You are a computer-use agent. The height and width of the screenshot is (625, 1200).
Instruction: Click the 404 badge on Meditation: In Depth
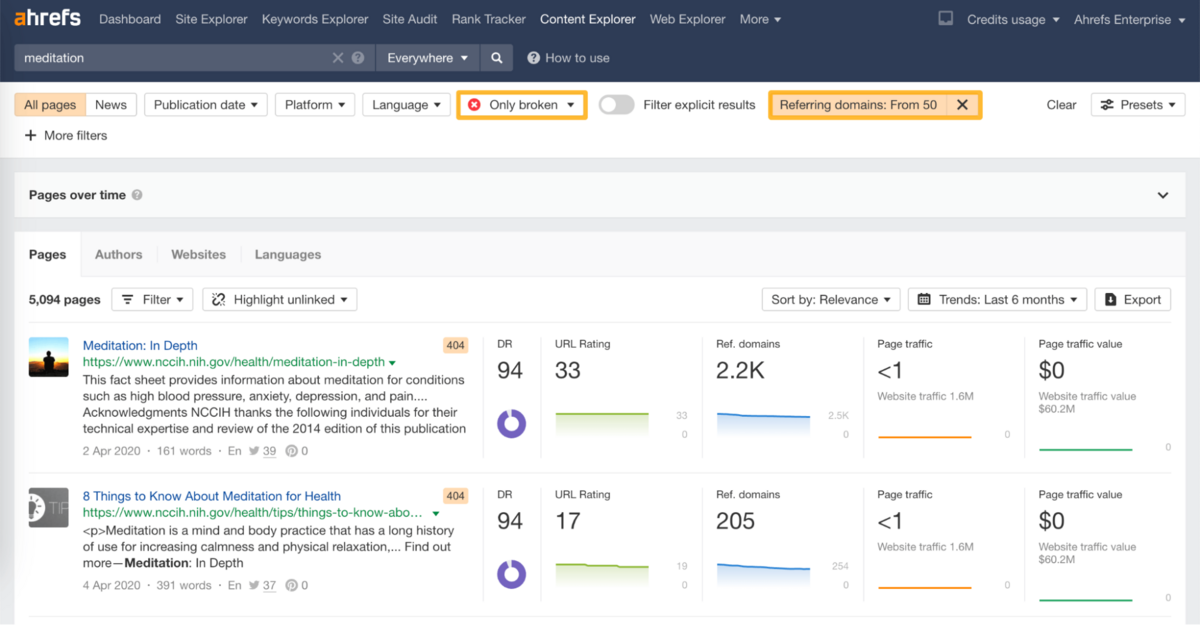(456, 345)
